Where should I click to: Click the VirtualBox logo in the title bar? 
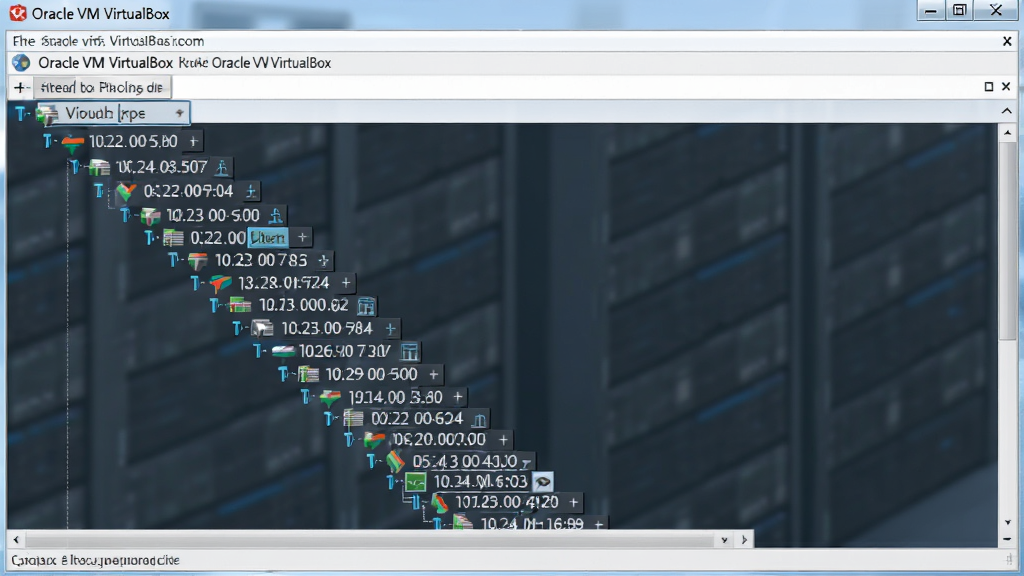tap(18, 13)
